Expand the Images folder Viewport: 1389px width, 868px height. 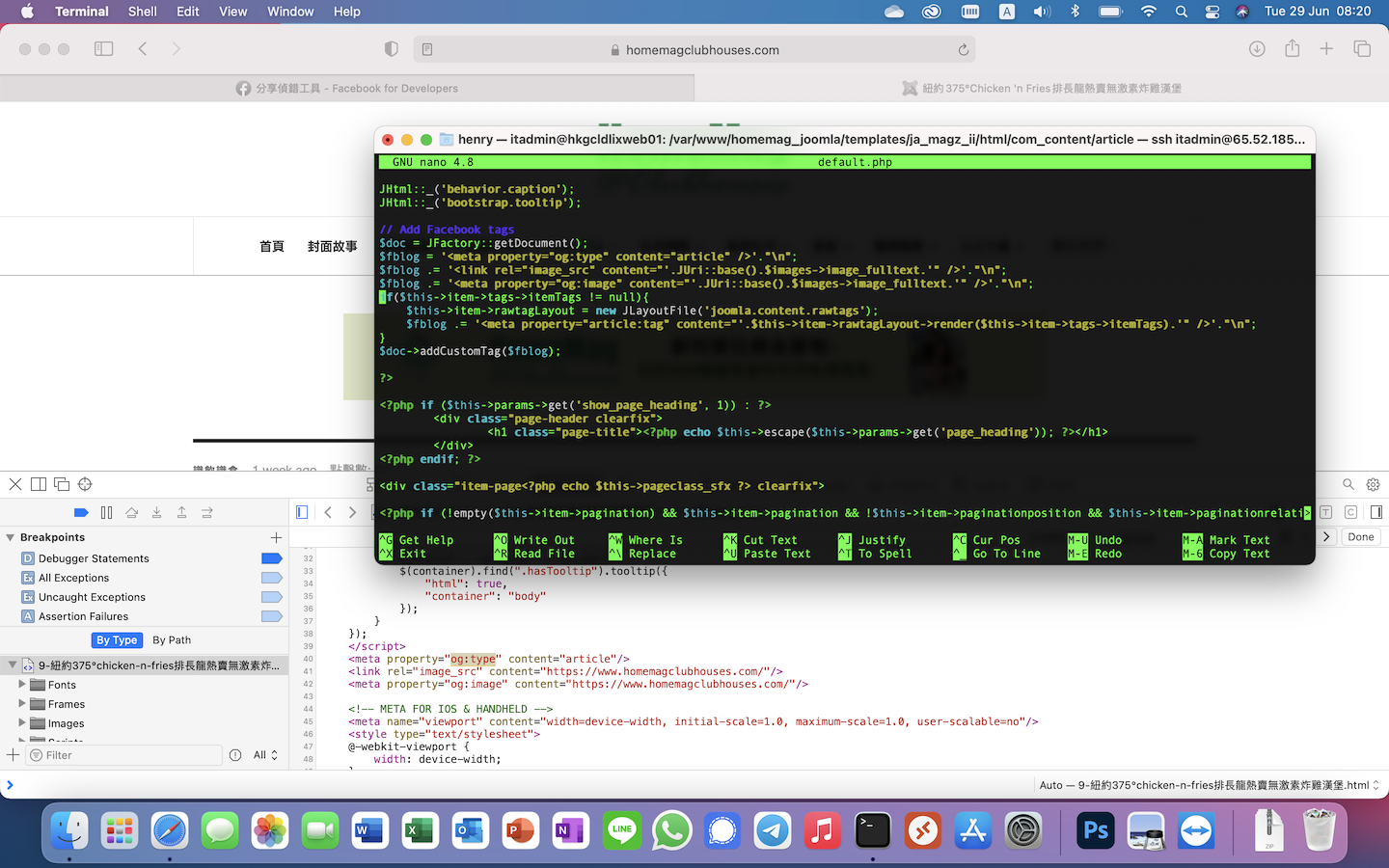pyautogui.click(x=22, y=723)
